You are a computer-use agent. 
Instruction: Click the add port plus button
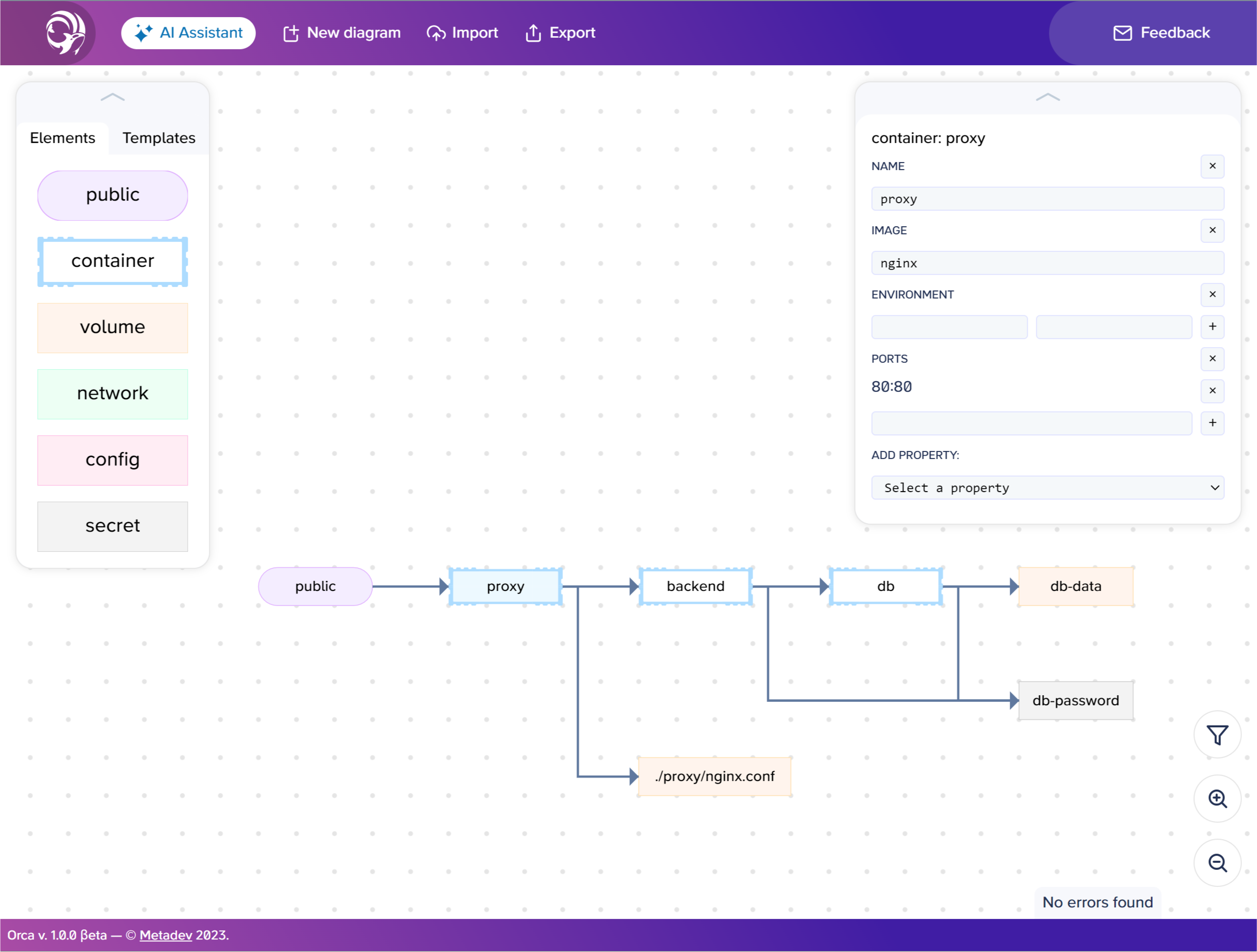[x=1213, y=423]
